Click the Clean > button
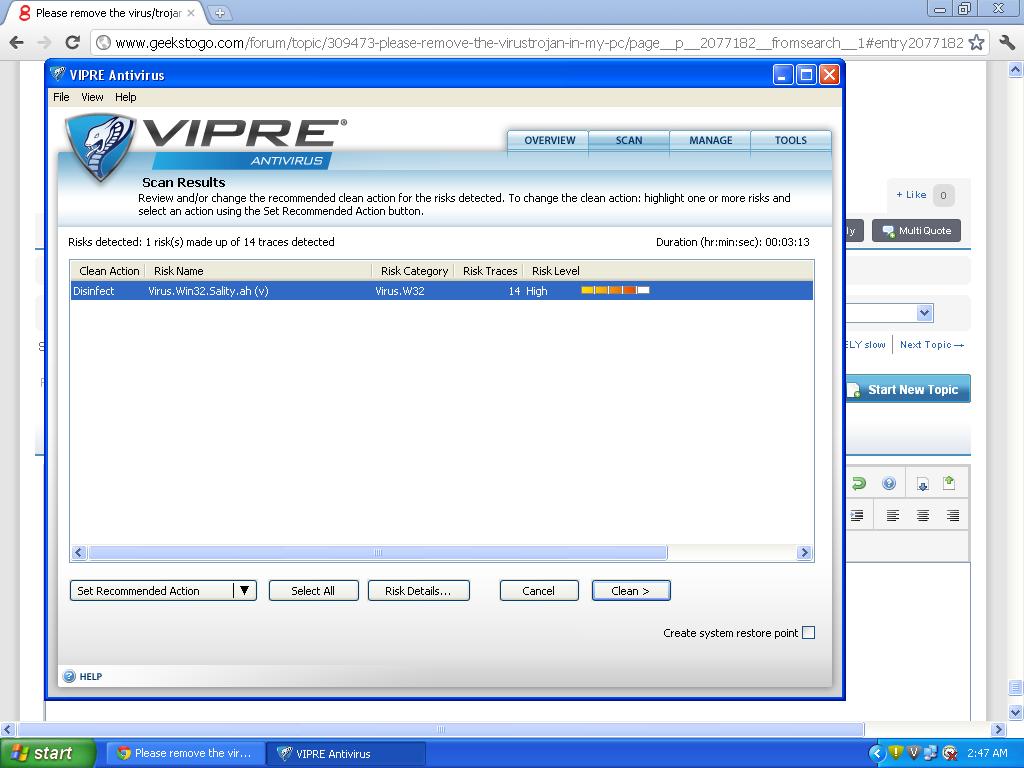 click(631, 590)
